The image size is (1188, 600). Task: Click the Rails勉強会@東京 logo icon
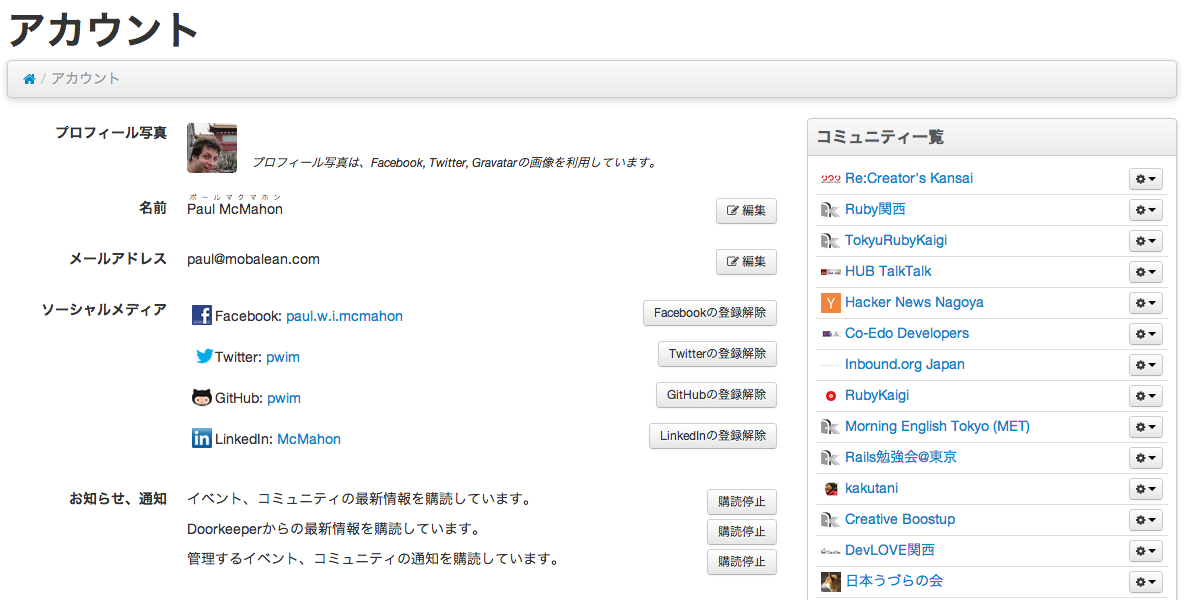point(830,458)
